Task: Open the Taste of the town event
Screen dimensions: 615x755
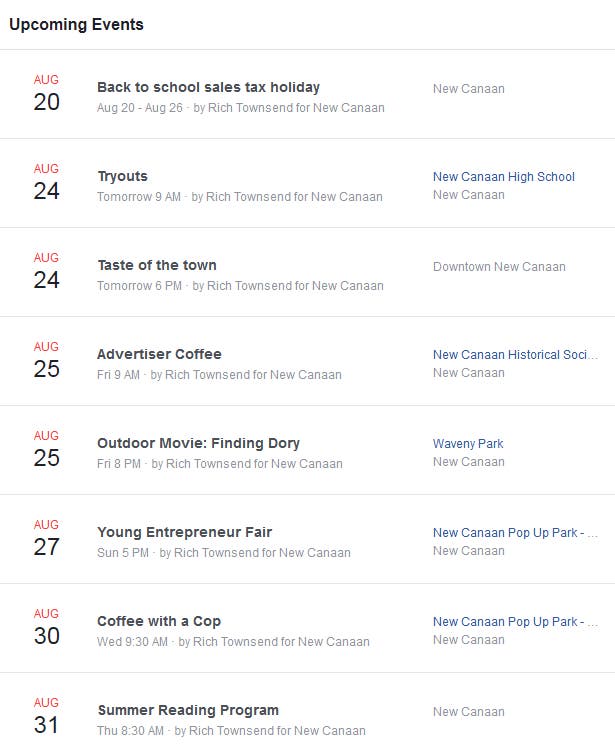Action: [x=157, y=265]
